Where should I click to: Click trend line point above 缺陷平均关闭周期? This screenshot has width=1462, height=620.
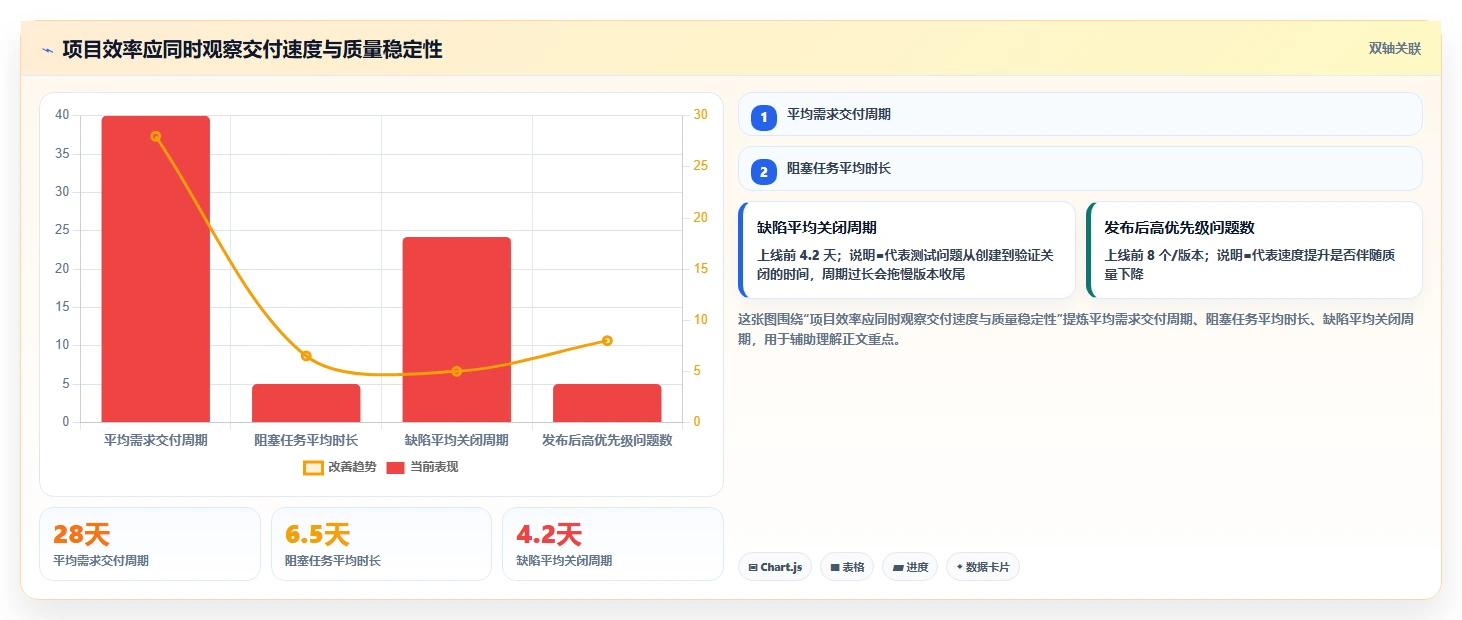pyautogui.click(x=457, y=371)
